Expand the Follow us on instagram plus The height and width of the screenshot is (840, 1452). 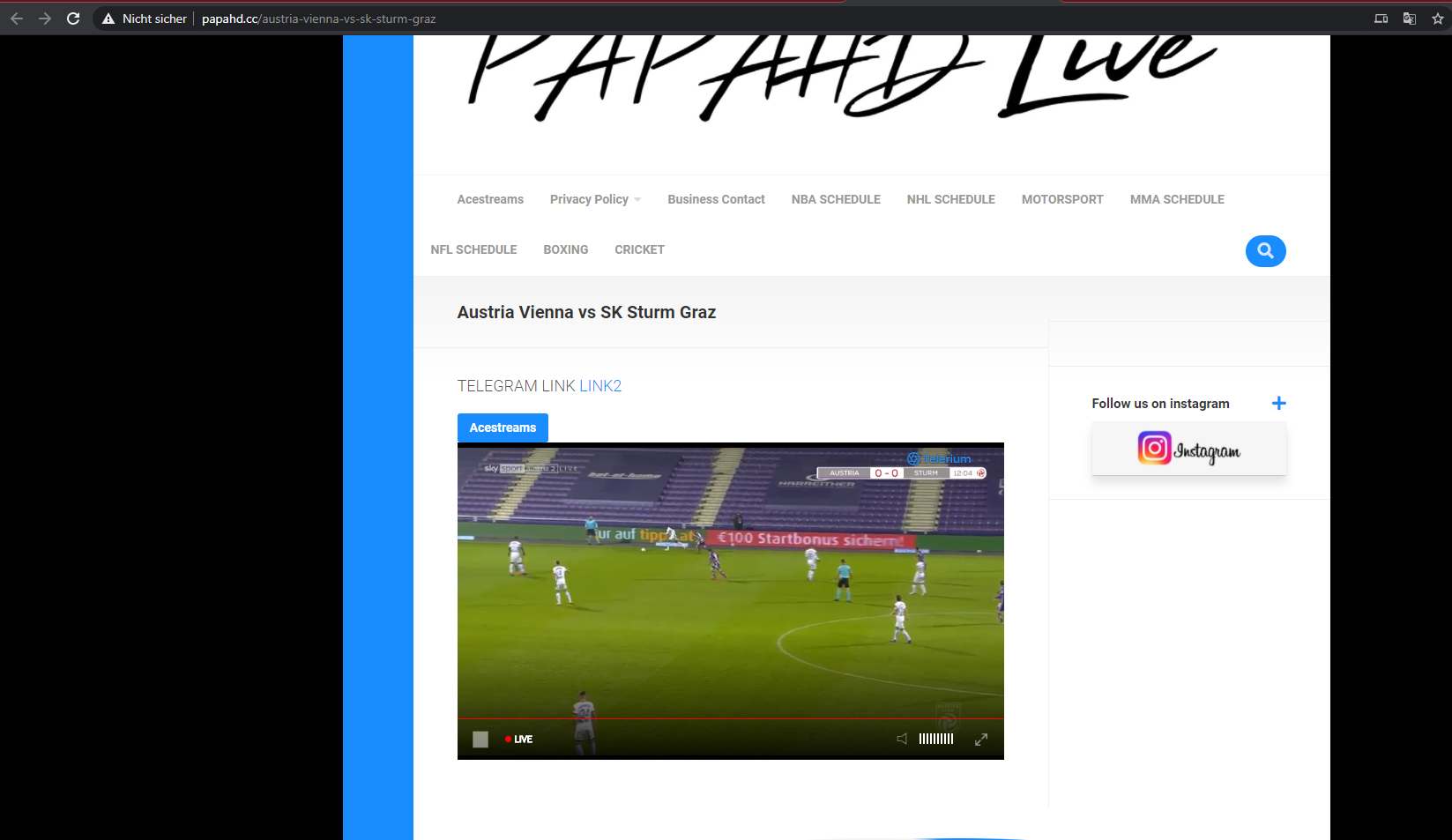pos(1278,403)
